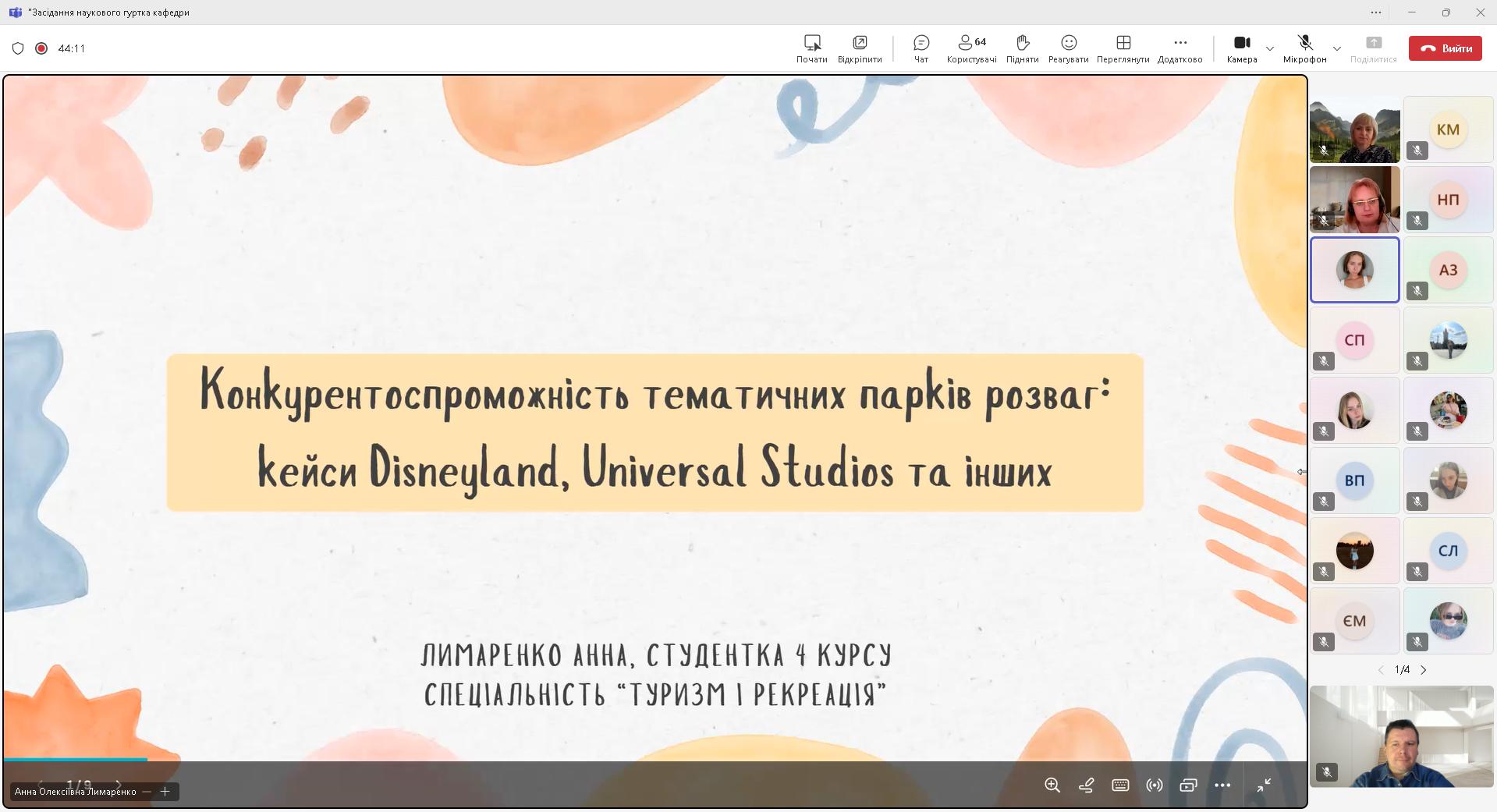Click the pop-out slide window icon
Viewport: 1497px width, 812px height.
1188,785
